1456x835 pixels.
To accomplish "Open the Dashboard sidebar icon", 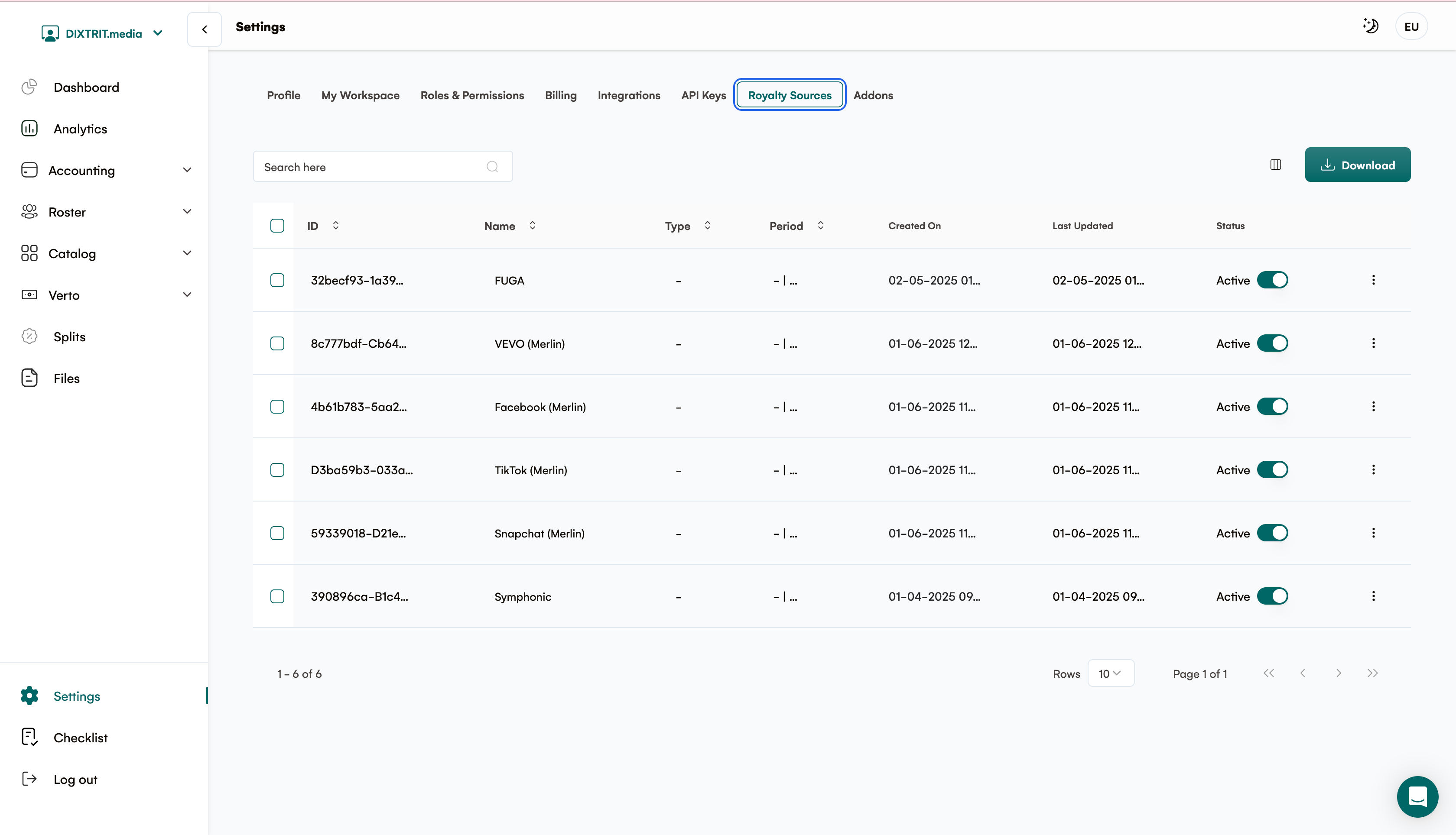I will tap(29, 87).
